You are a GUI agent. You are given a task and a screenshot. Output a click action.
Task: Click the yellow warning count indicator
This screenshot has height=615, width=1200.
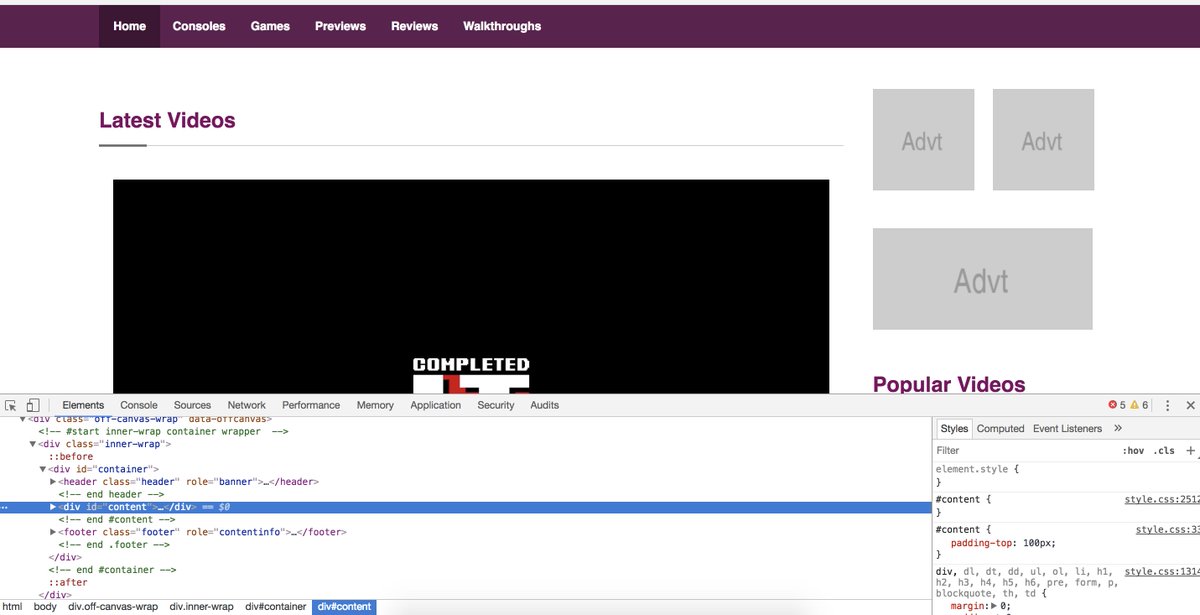coord(1140,405)
